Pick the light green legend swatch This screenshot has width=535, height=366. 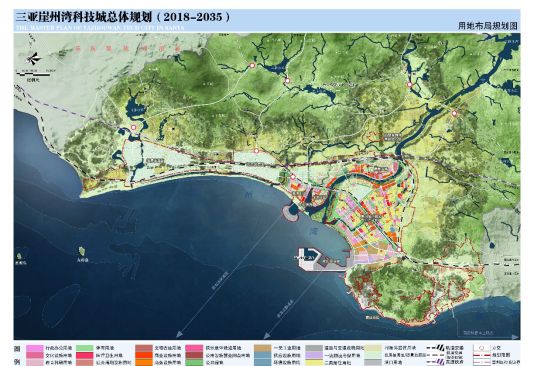[x=85, y=348]
